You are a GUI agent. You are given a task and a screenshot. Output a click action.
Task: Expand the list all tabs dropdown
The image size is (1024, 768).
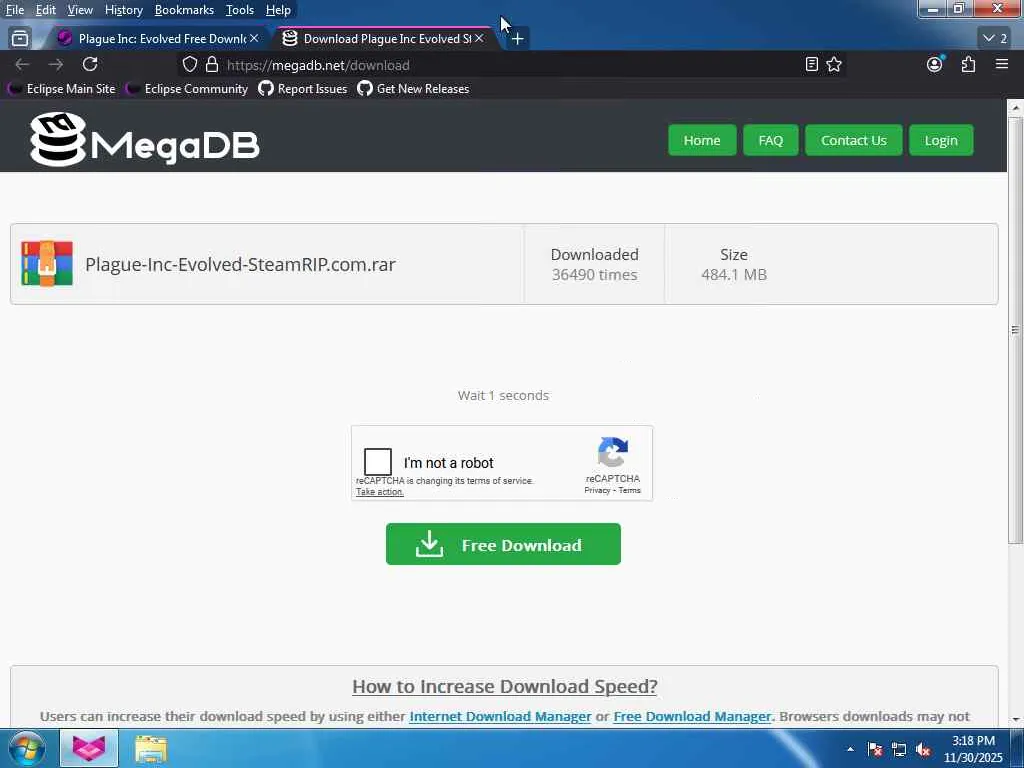coord(996,39)
